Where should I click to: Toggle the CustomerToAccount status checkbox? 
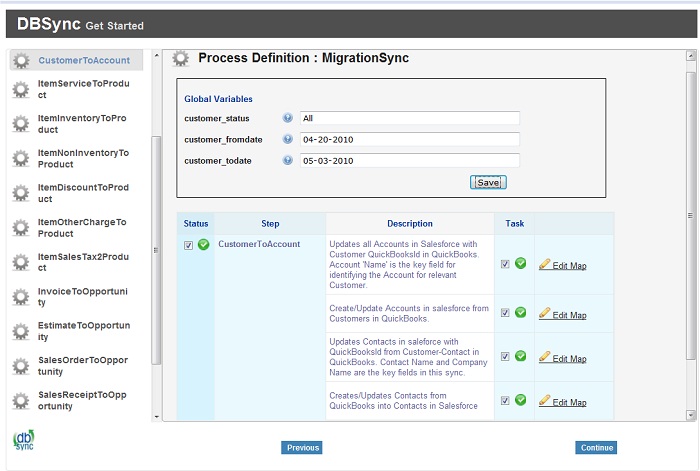tap(188, 245)
